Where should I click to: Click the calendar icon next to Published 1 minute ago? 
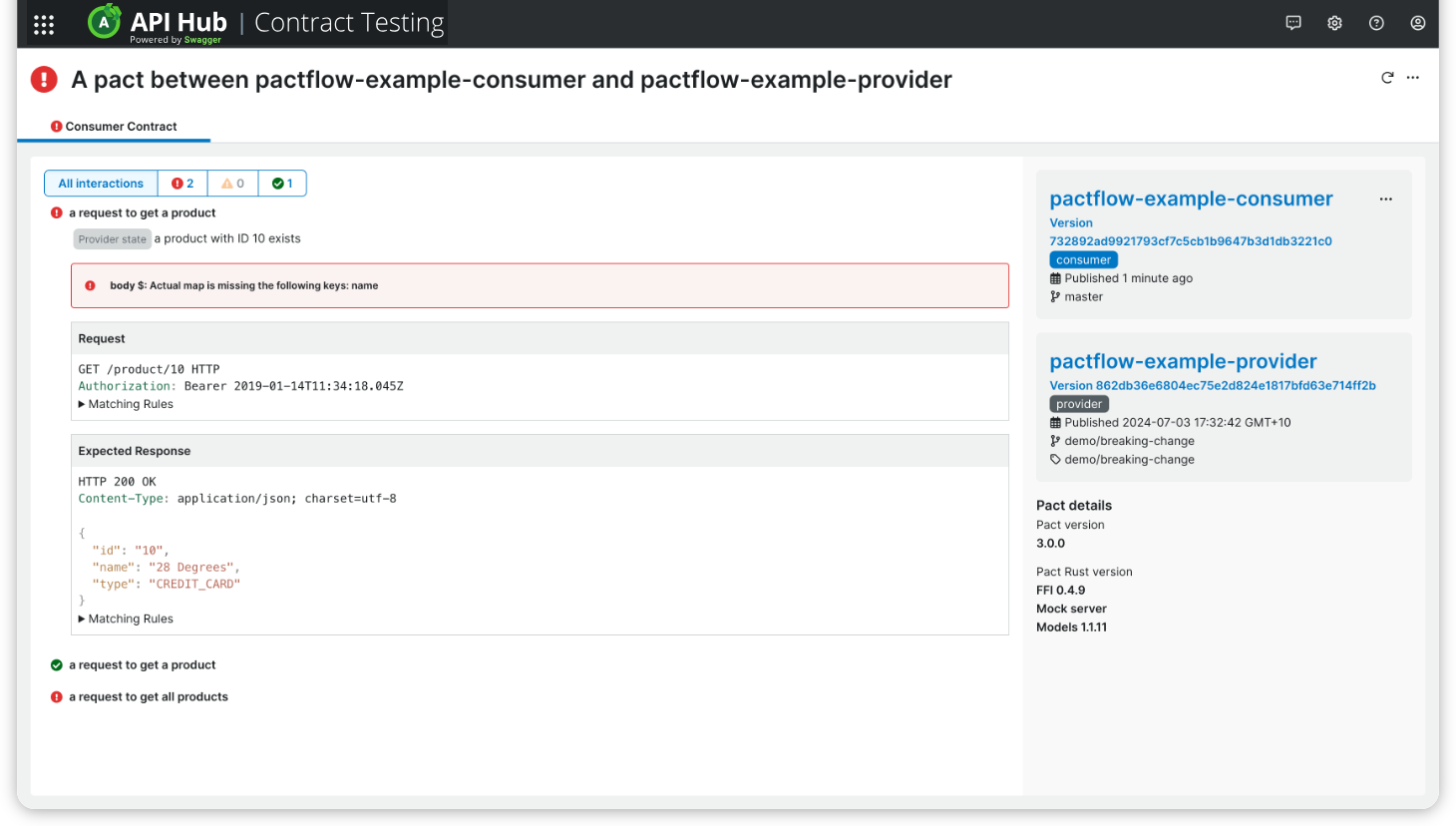coord(1055,278)
